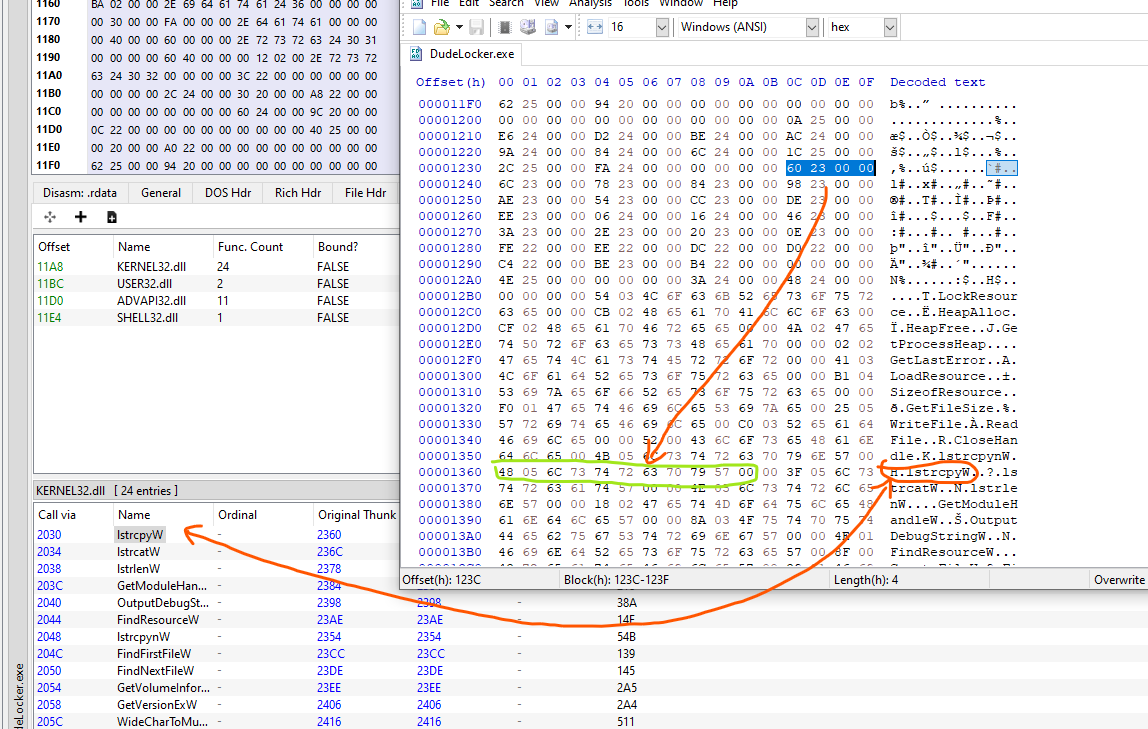Switch to the General tab
This screenshot has height=729, width=1148.
point(161,192)
